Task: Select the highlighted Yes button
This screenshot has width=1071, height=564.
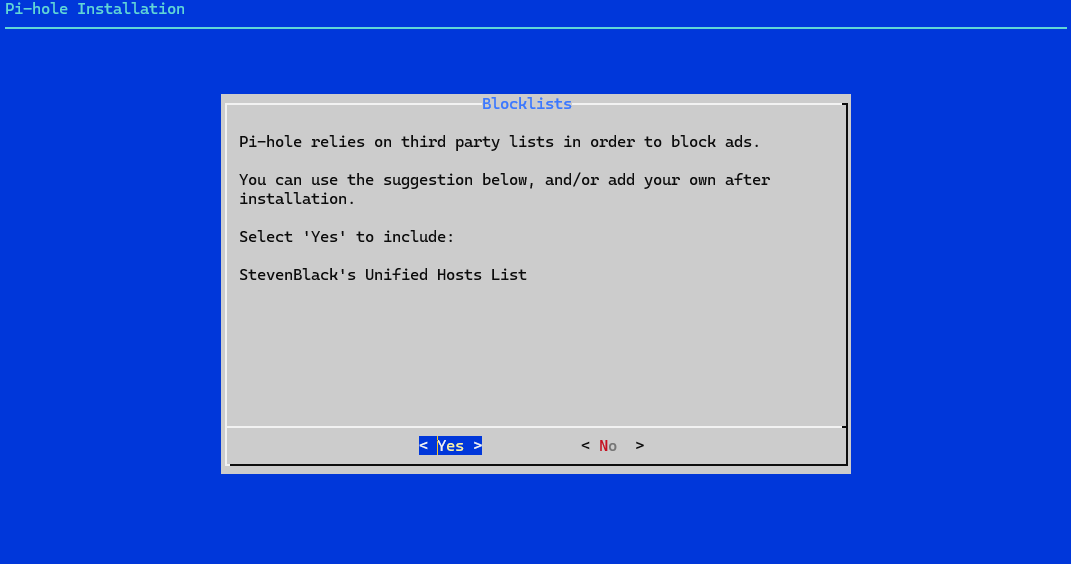Action: (450, 445)
